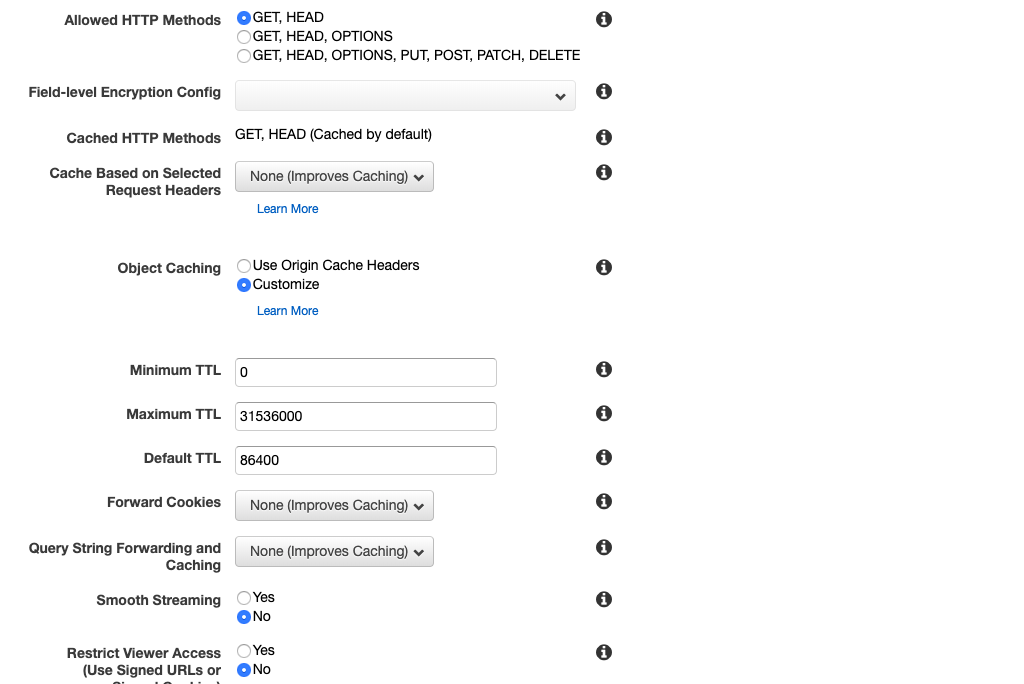Screen dimensions: 1024x684
Task: Click info icon for Allowed HTTP Methods
Action: click(604, 19)
